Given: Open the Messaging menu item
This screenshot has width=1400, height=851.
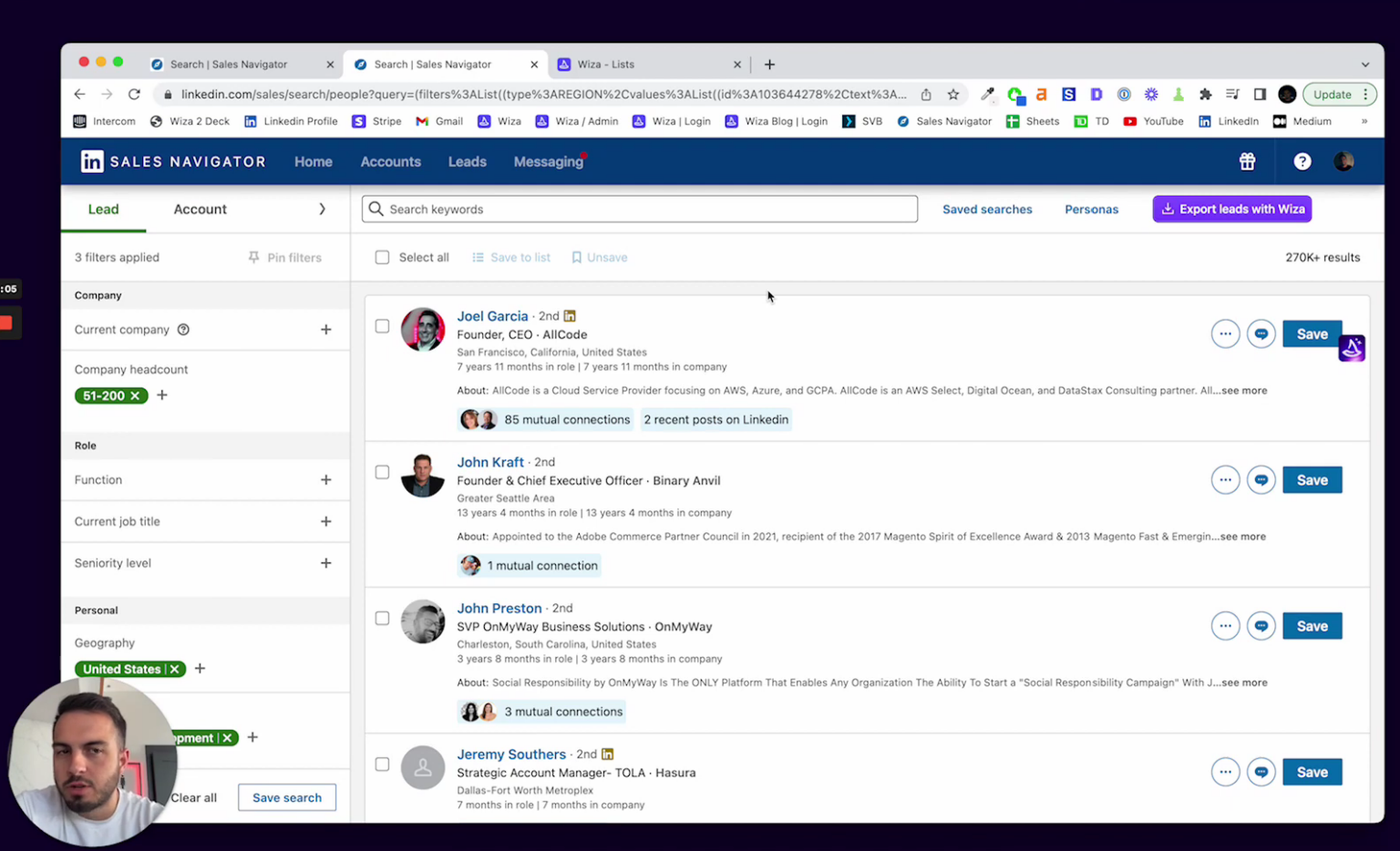Looking at the screenshot, I should pos(548,161).
